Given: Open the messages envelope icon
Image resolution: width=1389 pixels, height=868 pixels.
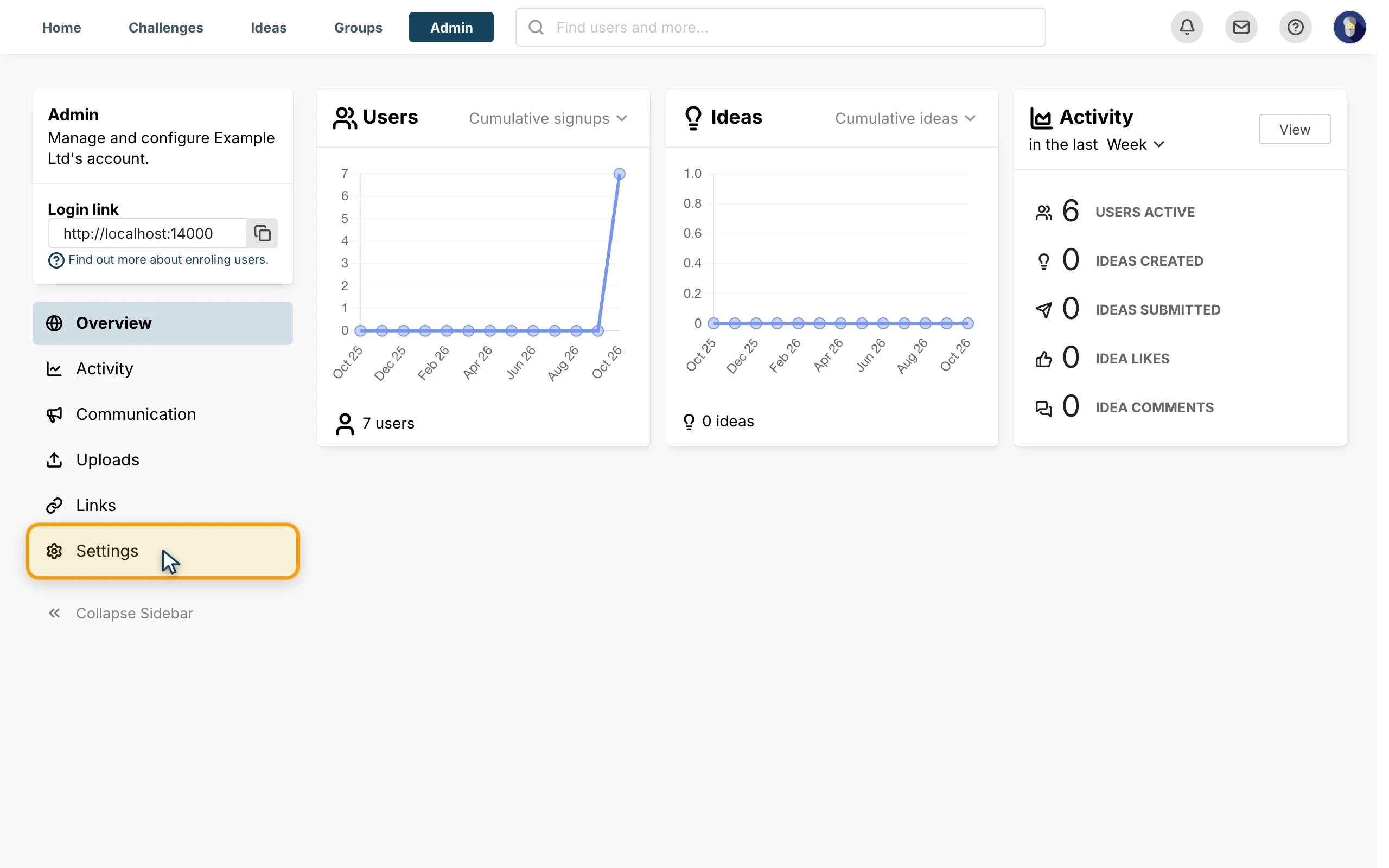Looking at the screenshot, I should [1241, 27].
